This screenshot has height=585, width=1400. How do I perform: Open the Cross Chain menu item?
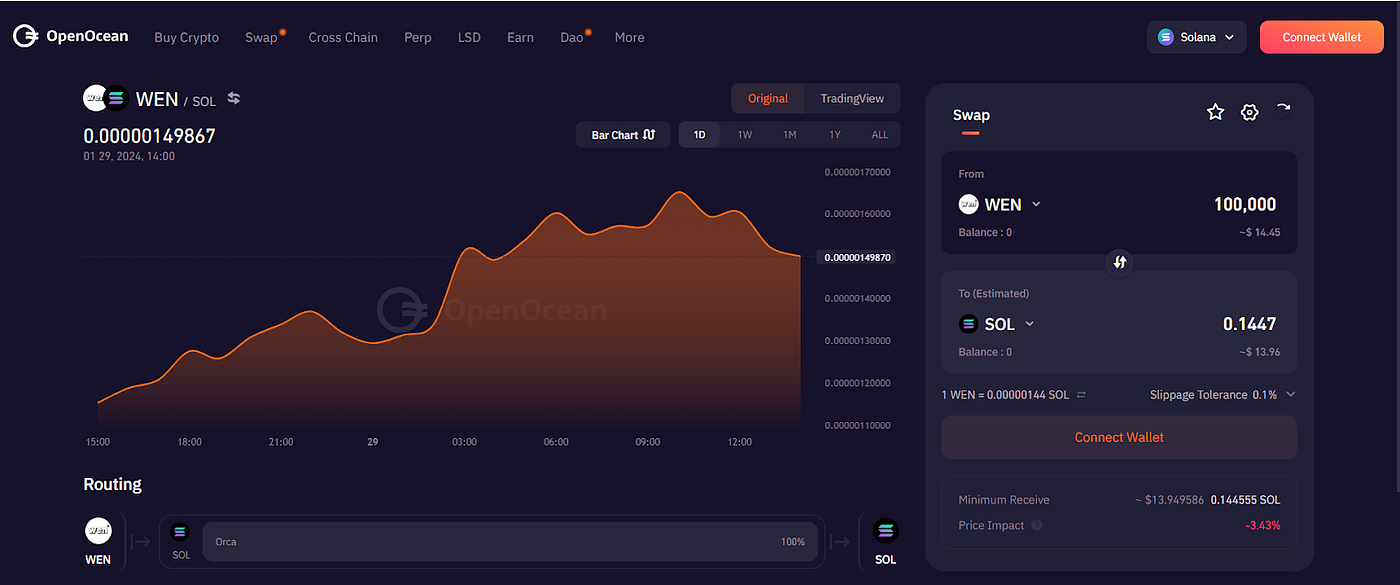[x=343, y=37]
